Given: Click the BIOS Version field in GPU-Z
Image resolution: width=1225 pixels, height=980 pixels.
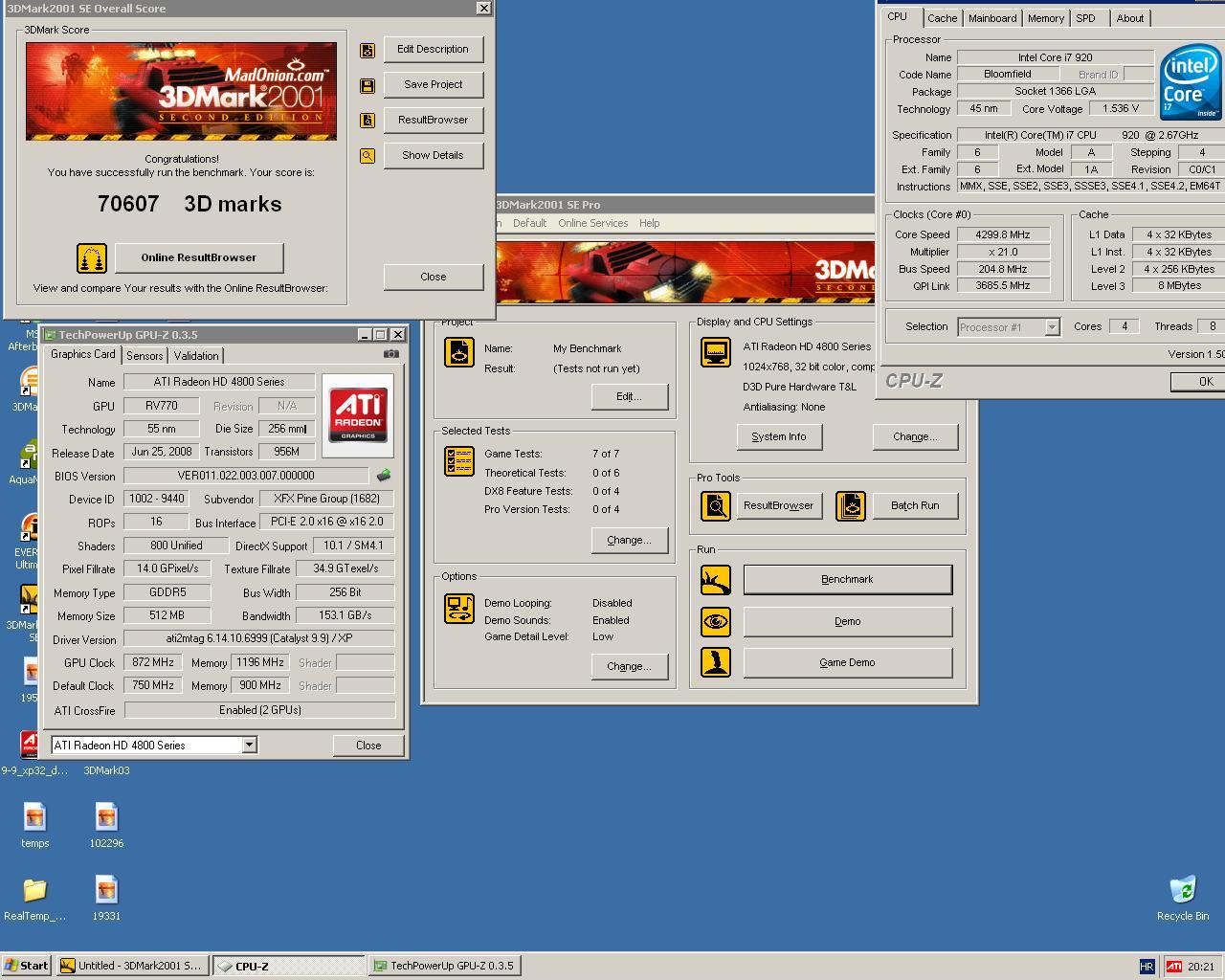Looking at the screenshot, I should 246,476.
